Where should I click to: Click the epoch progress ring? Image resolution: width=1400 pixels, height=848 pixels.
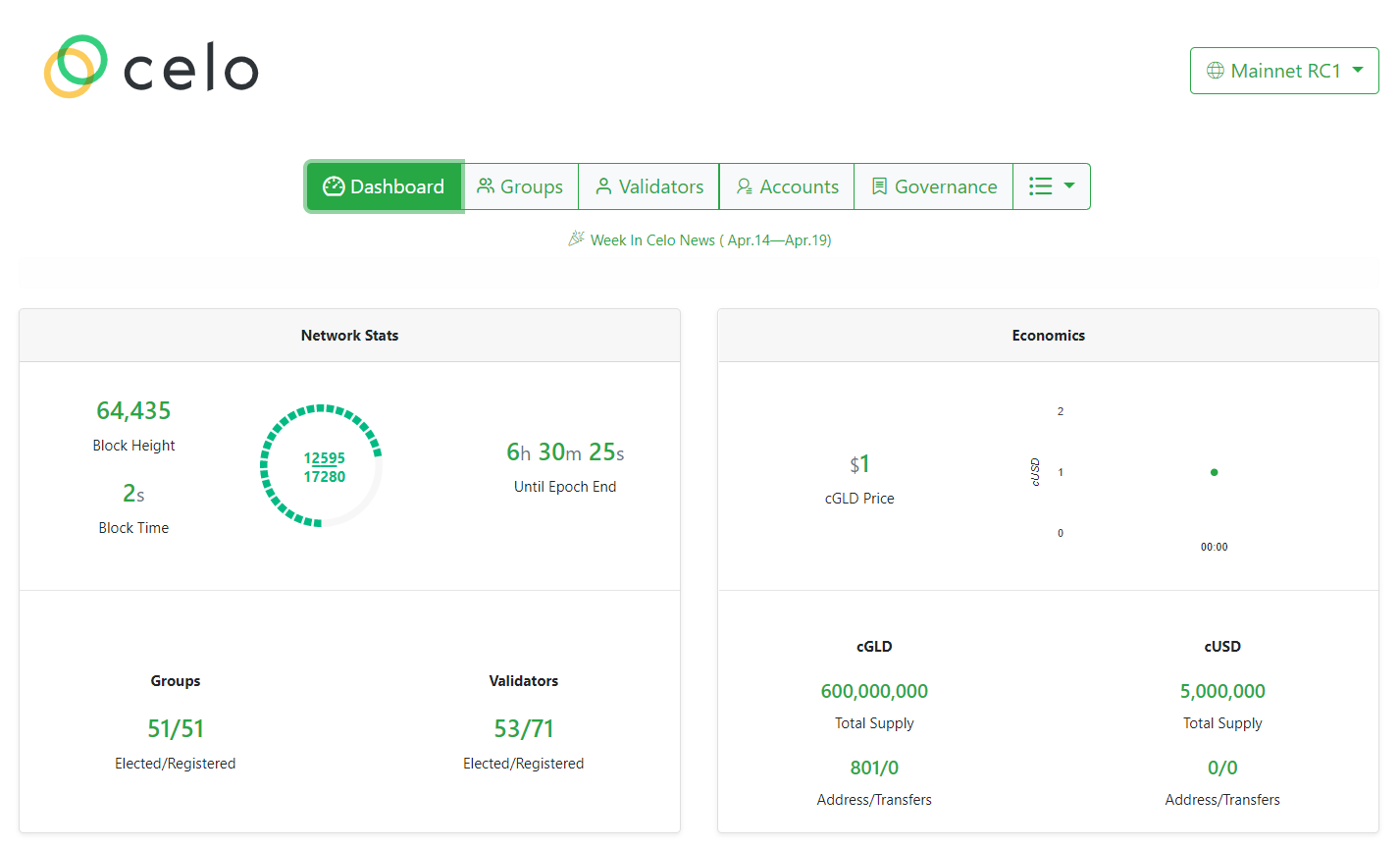[x=321, y=466]
